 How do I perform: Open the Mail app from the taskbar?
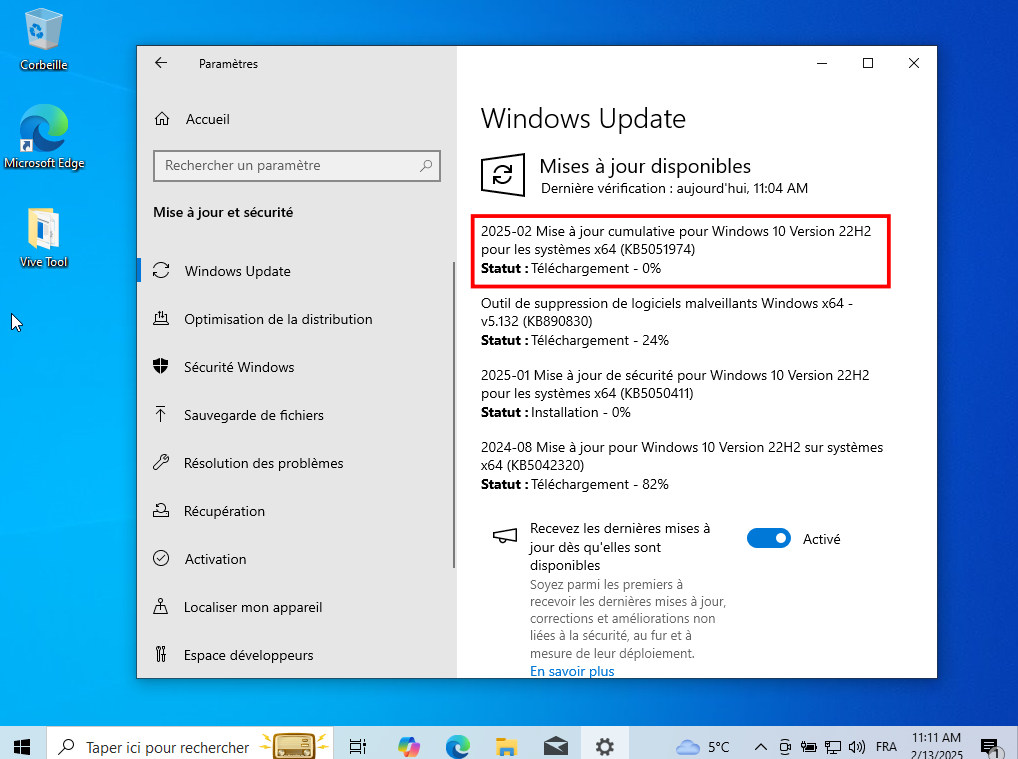tap(556, 747)
